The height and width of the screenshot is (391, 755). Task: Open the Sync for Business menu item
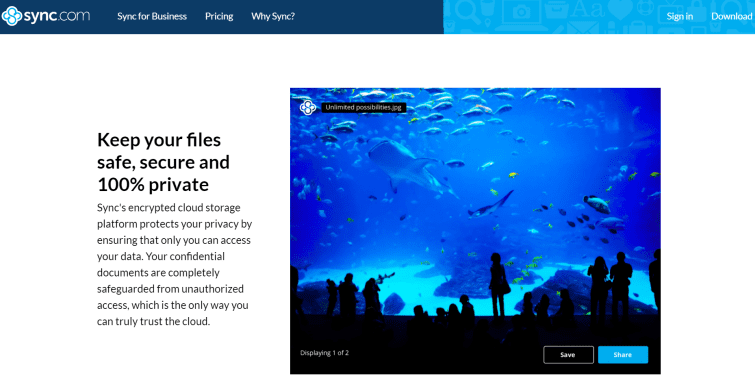[x=152, y=16]
